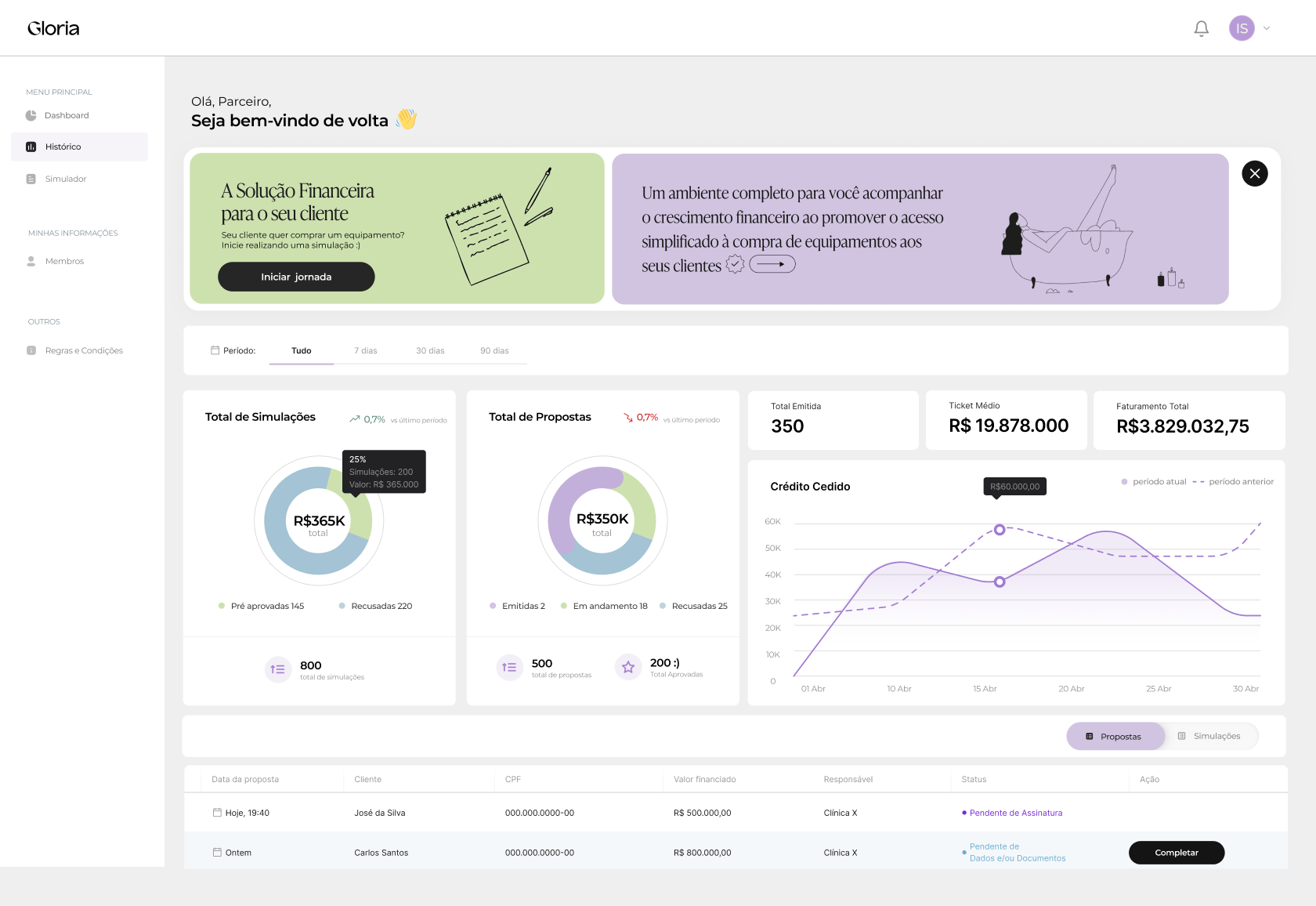Click the verified badge icon in banner

click(735, 264)
